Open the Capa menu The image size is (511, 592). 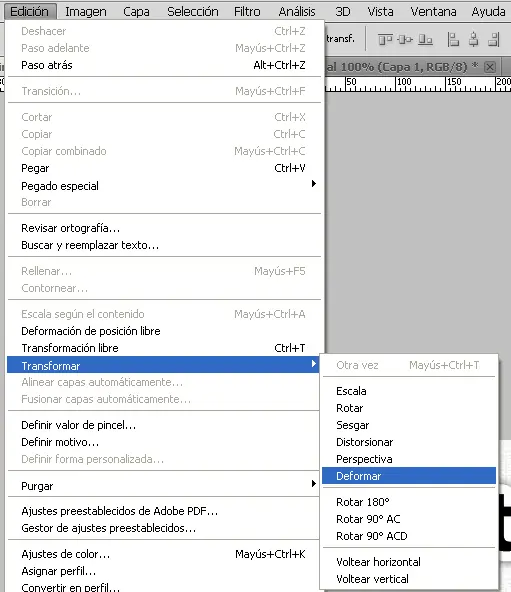[x=136, y=12]
